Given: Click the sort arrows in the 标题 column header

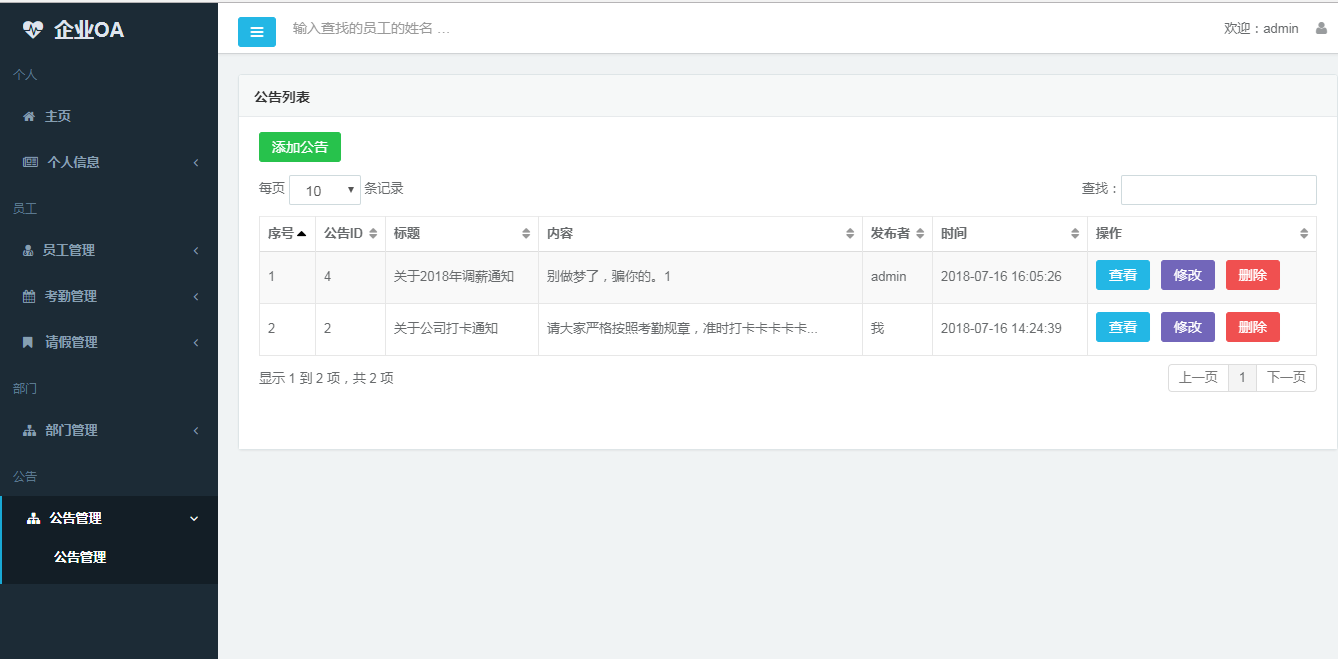Looking at the screenshot, I should [526, 233].
